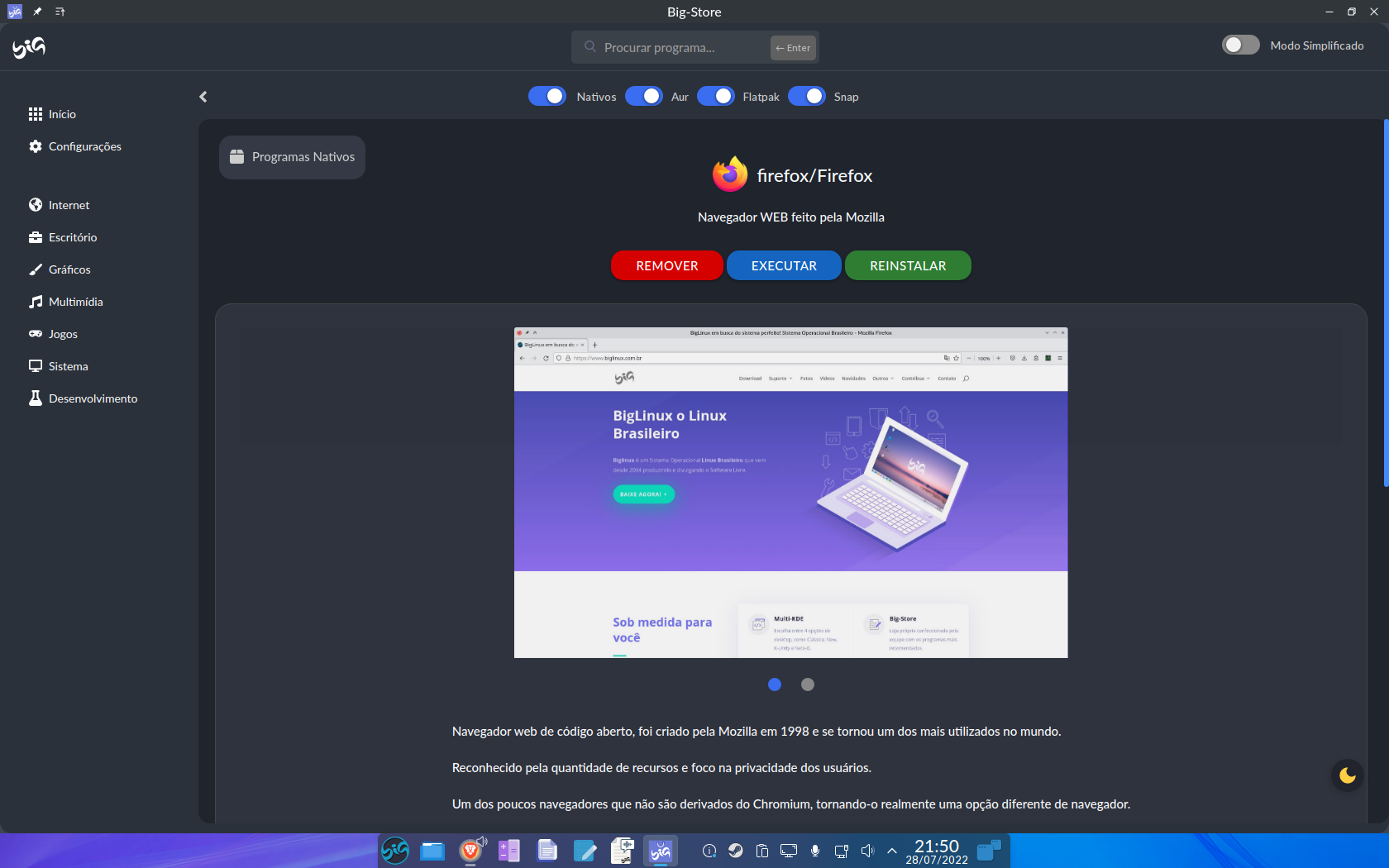Viewport: 1389px width, 868px height.
Task: Click the Steam tray icon
Action: tap(736, 851)
